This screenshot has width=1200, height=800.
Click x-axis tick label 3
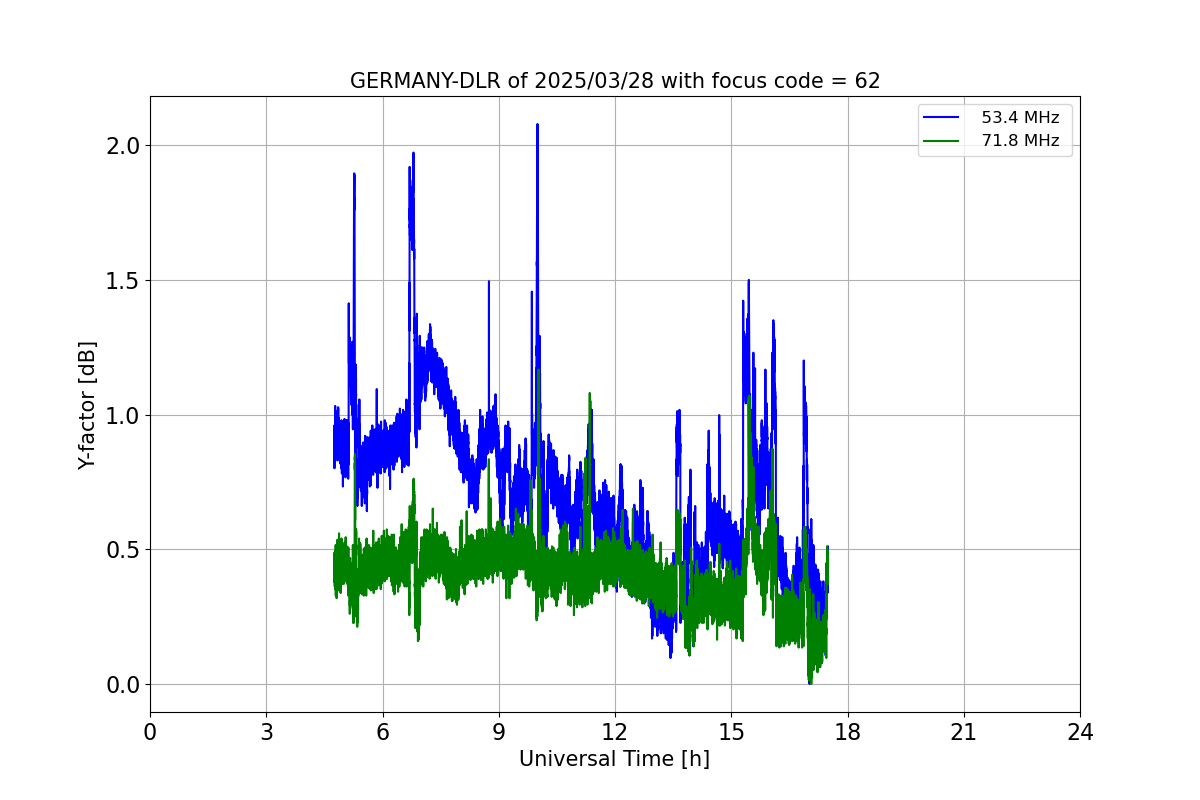[266, 732]
